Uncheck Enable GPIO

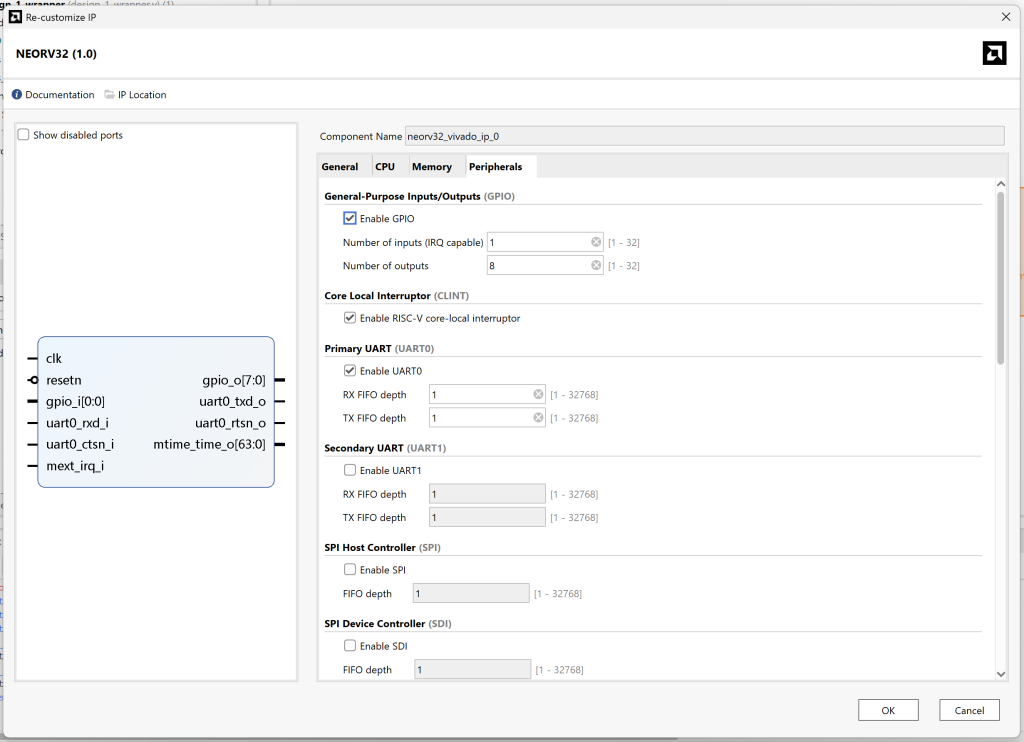[350, 218]
